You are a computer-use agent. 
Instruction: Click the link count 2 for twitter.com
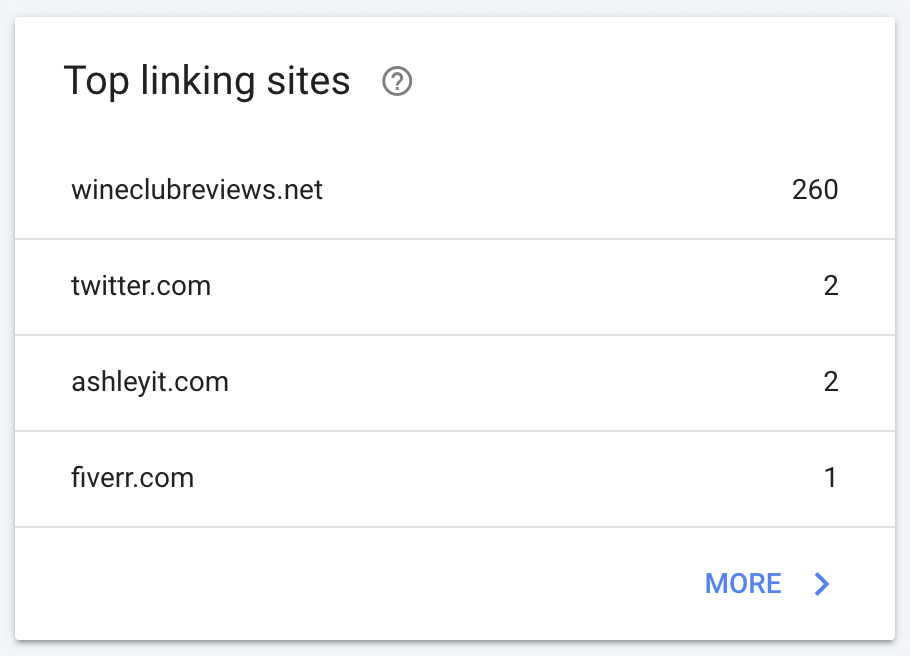[x=830, y=286]
